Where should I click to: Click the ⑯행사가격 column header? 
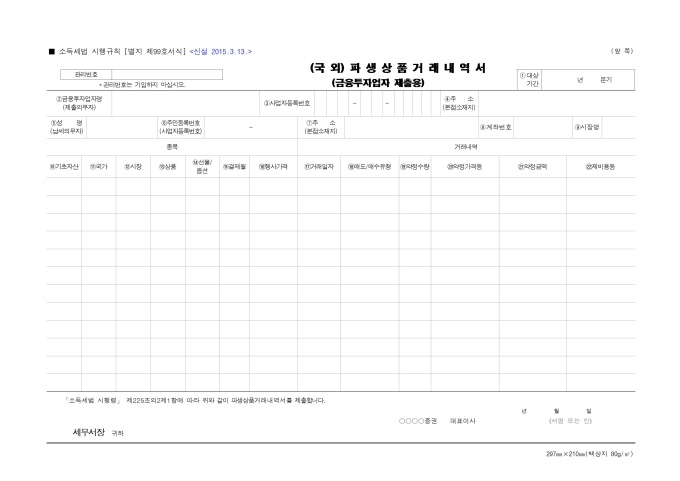pos(273,167)
